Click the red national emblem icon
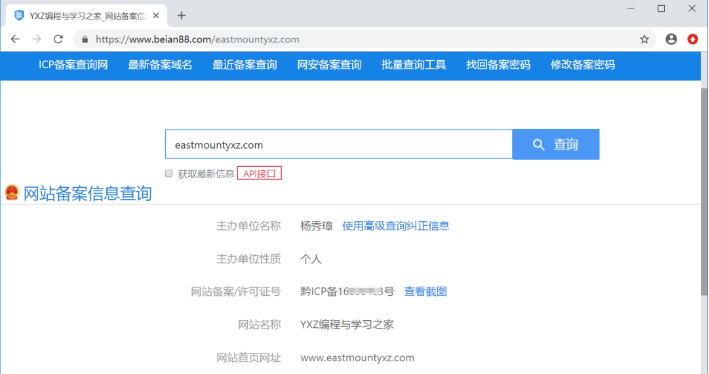 tap(12, 193)
